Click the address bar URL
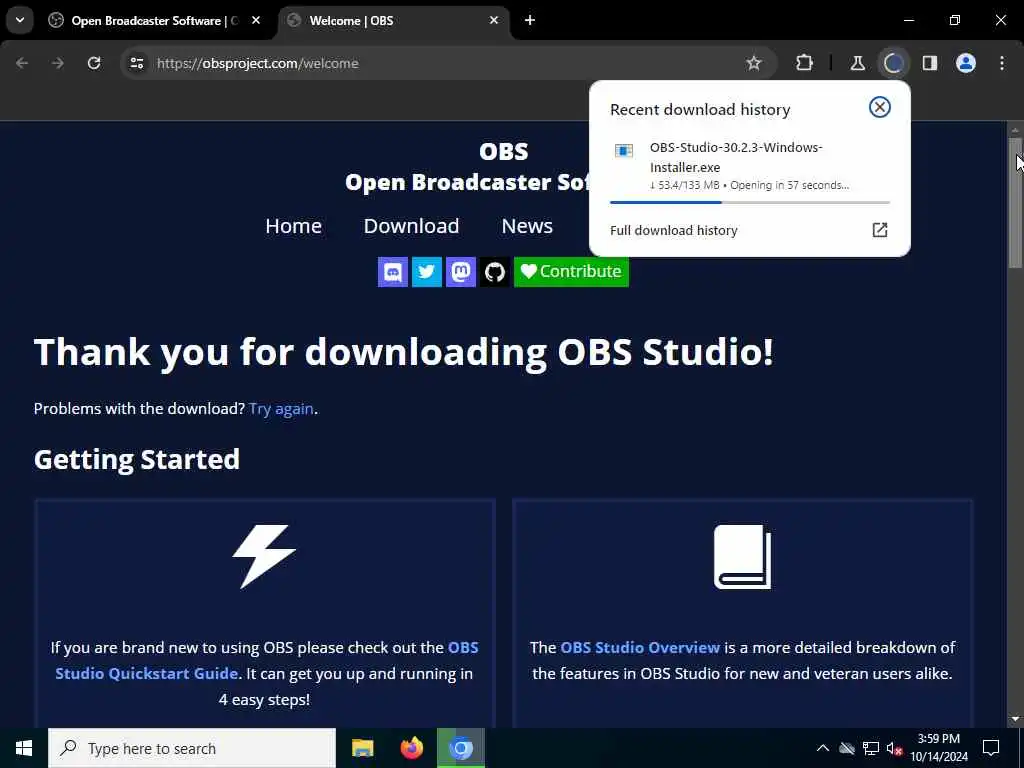 point(257,63)
